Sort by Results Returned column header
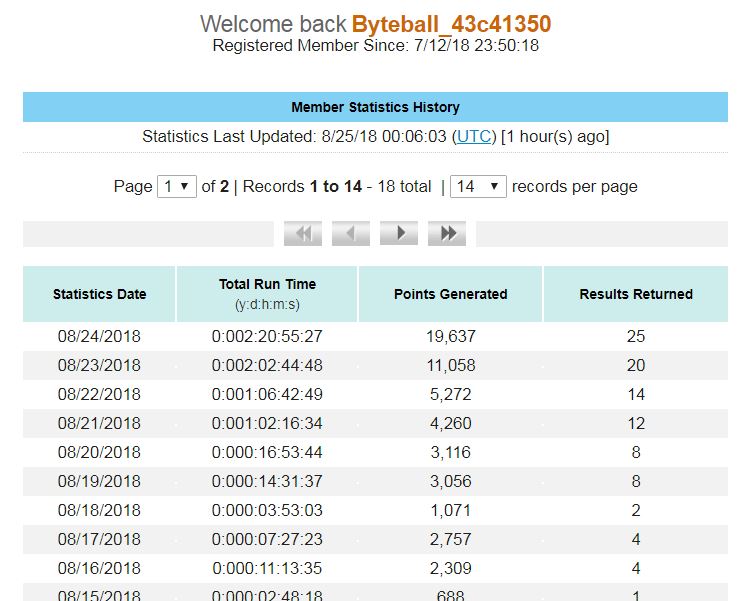 [636, 294]
